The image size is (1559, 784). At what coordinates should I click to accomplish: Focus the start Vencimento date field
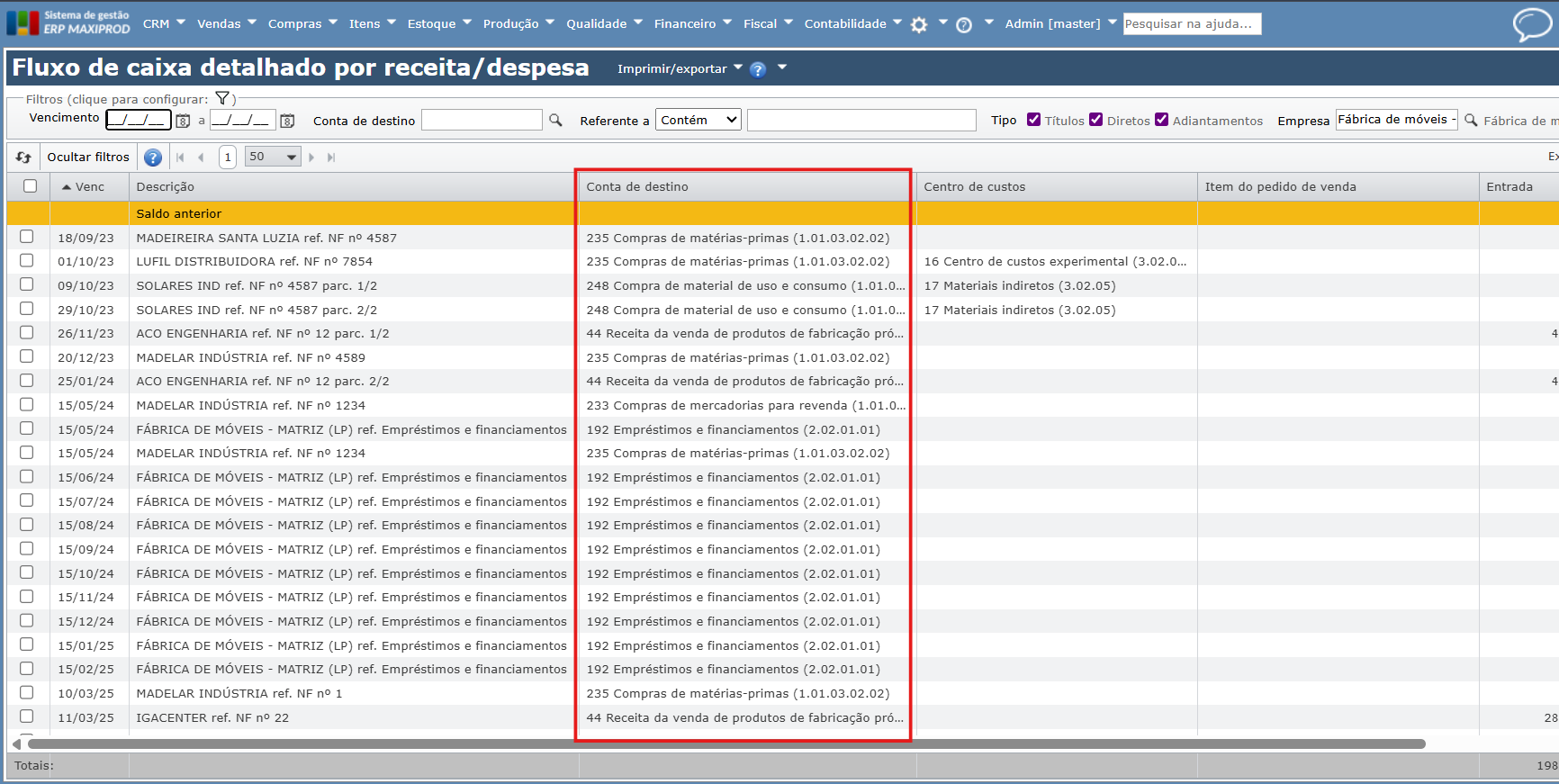139,119
